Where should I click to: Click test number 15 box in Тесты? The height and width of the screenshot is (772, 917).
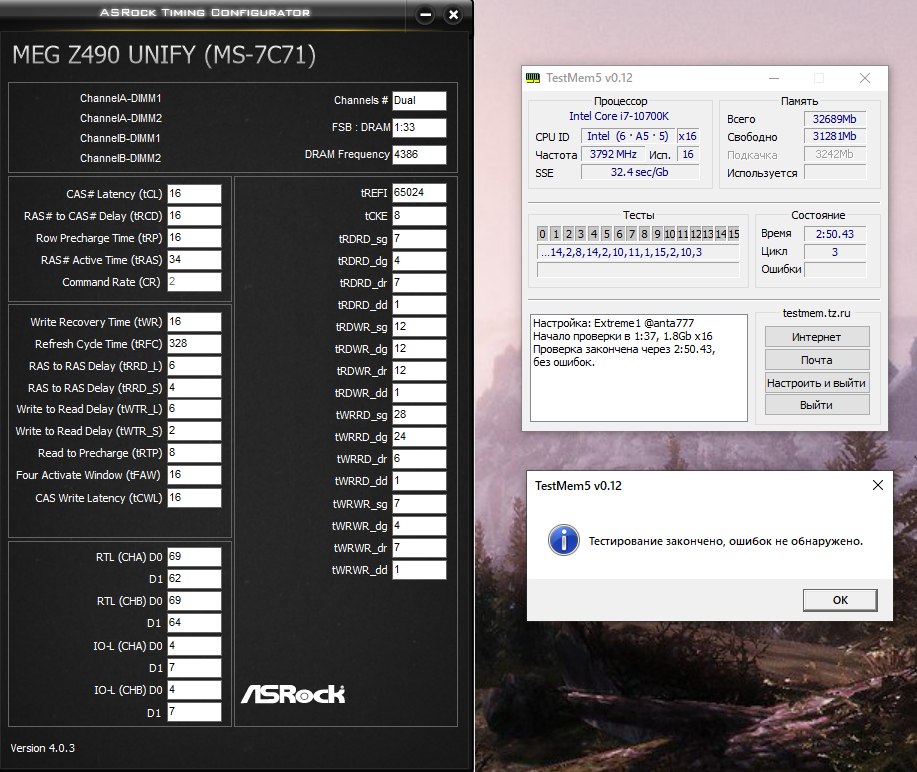pos(733,234)
